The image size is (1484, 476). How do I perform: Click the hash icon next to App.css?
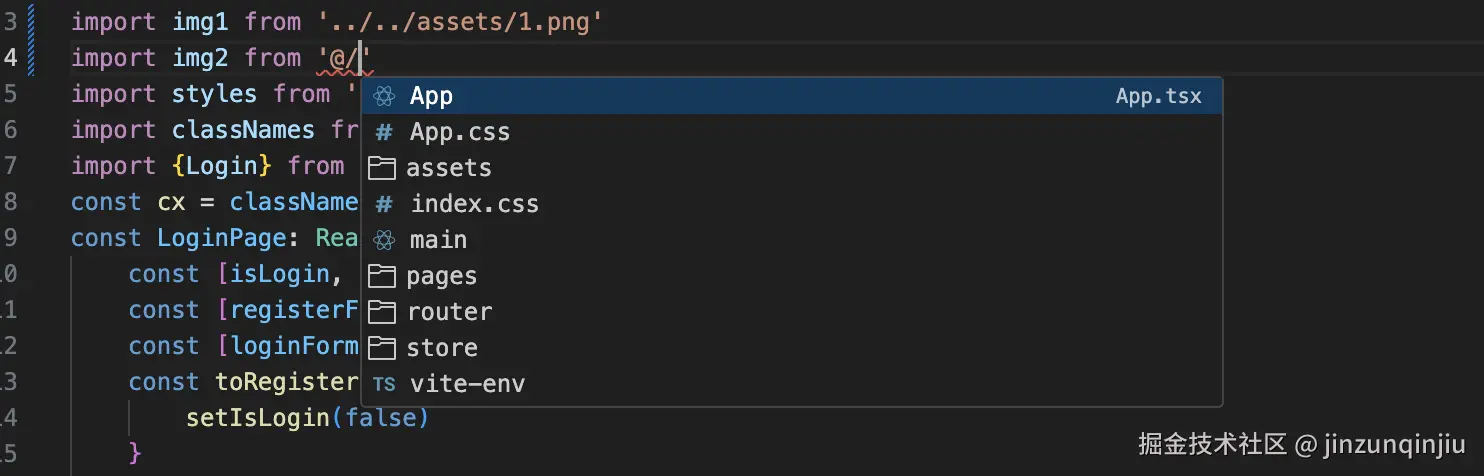click(384, 133)
